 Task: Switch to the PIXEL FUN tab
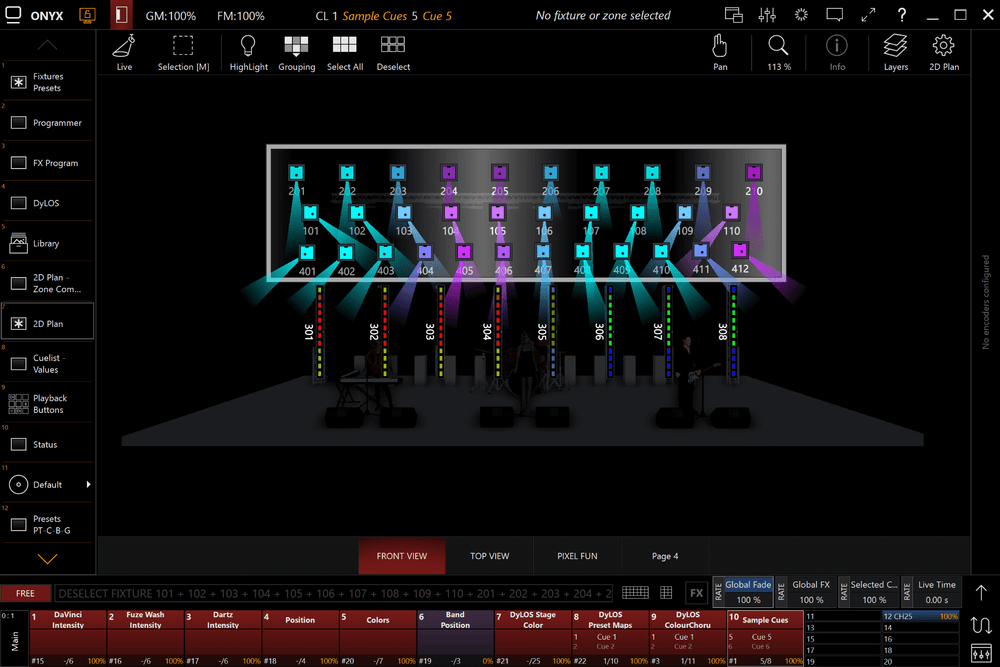point(577,556)
